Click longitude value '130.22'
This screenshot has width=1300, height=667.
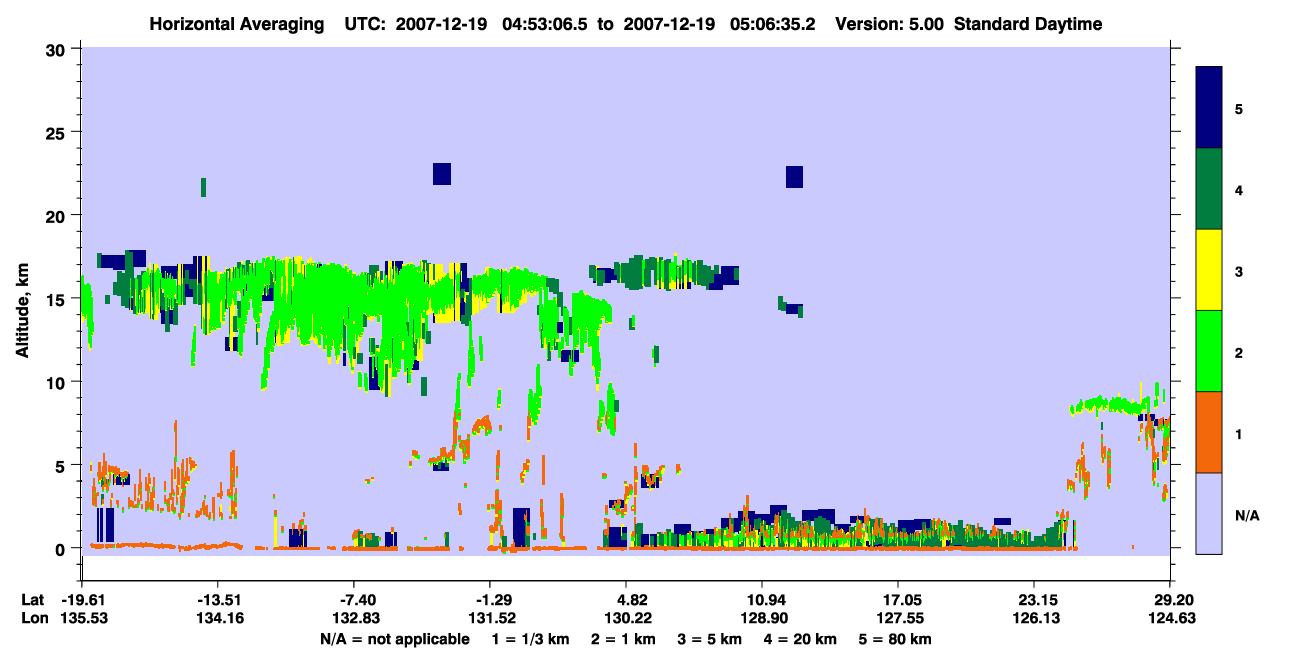[x=626, y=618]
